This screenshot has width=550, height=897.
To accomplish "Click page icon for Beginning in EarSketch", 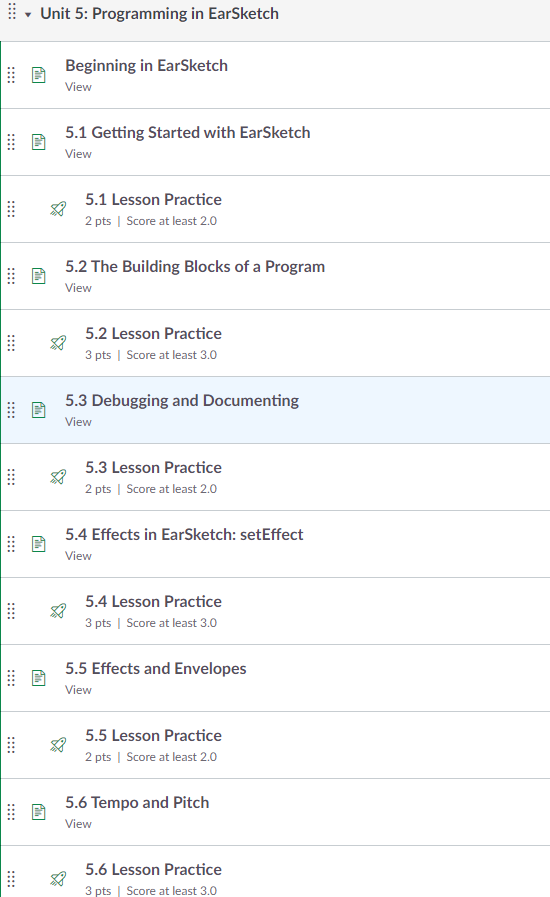I will [38, 75].
